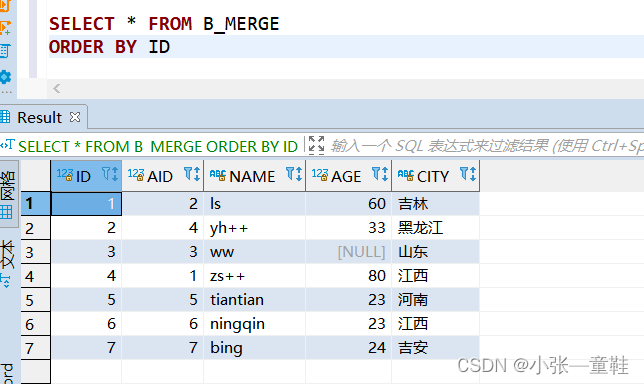Click the left scroll arrow in editor scrollbar
This screenshot has height=384, width=644.
(57, 88)
